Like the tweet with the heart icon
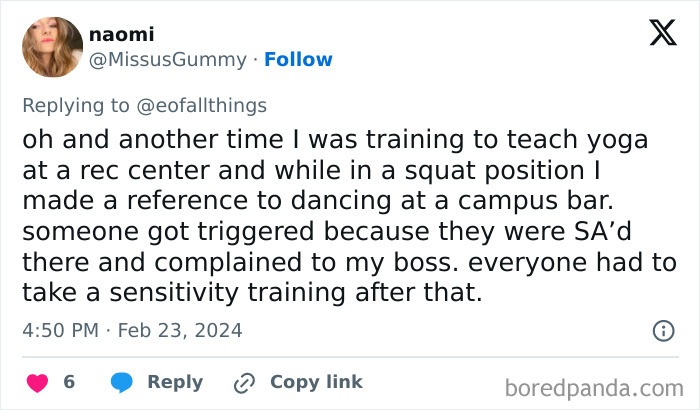Image resolution: width=700 pixels, height=410 pixels. [x=37, y=382]
